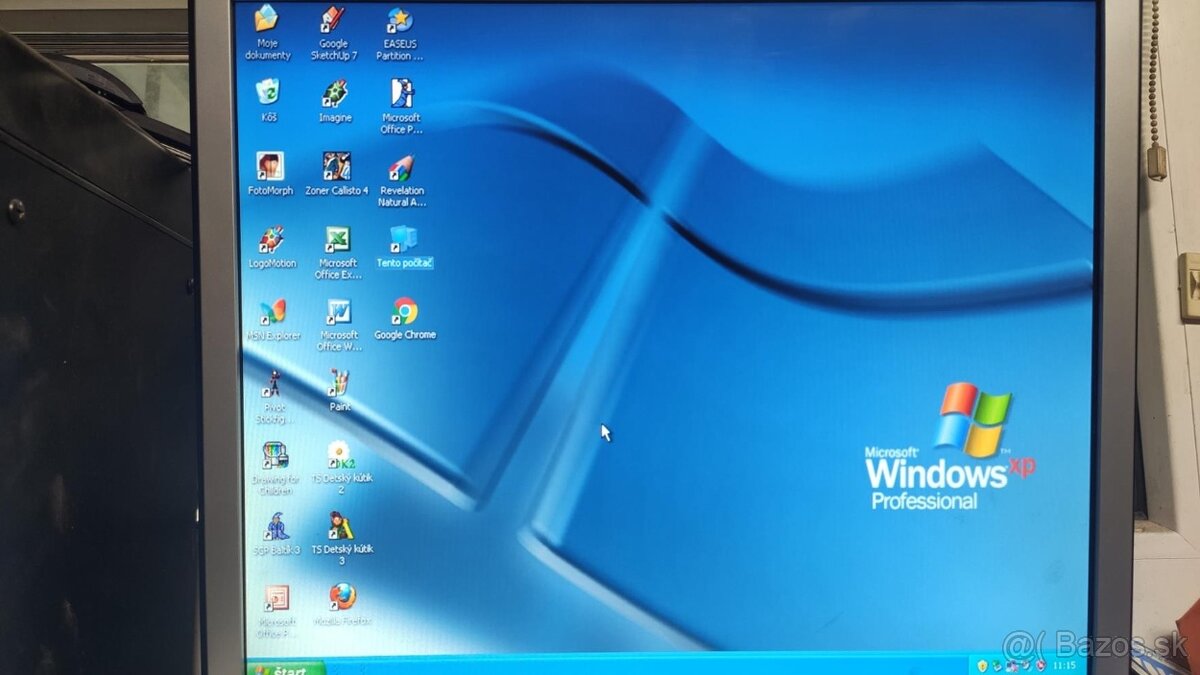This screenshot has height=675, width=1200.
Task: Launch Microsoft Office Word shortcut
Action: (x=338, y=311)
